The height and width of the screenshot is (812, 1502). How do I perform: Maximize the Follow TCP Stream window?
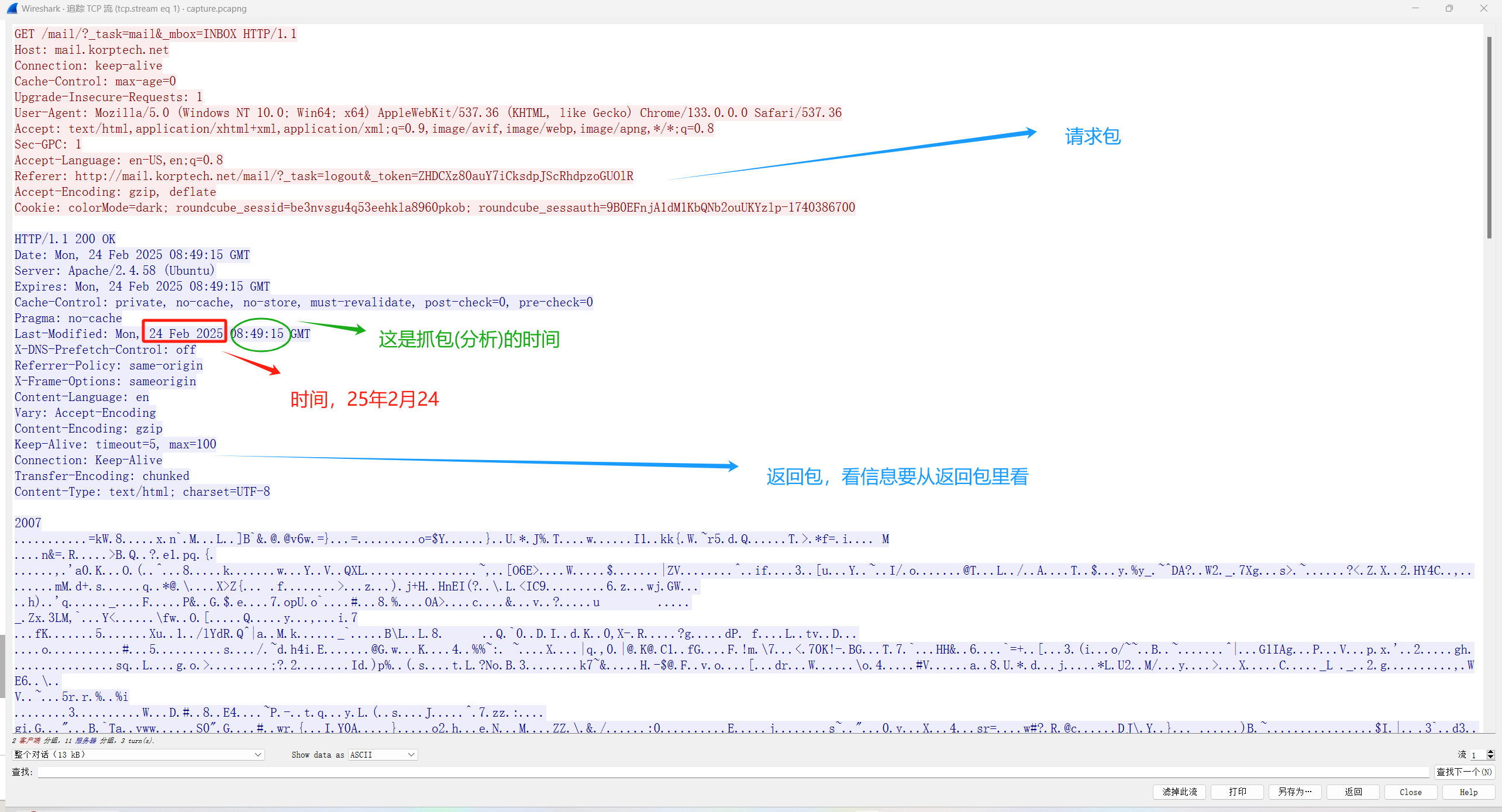[1449, 8]
